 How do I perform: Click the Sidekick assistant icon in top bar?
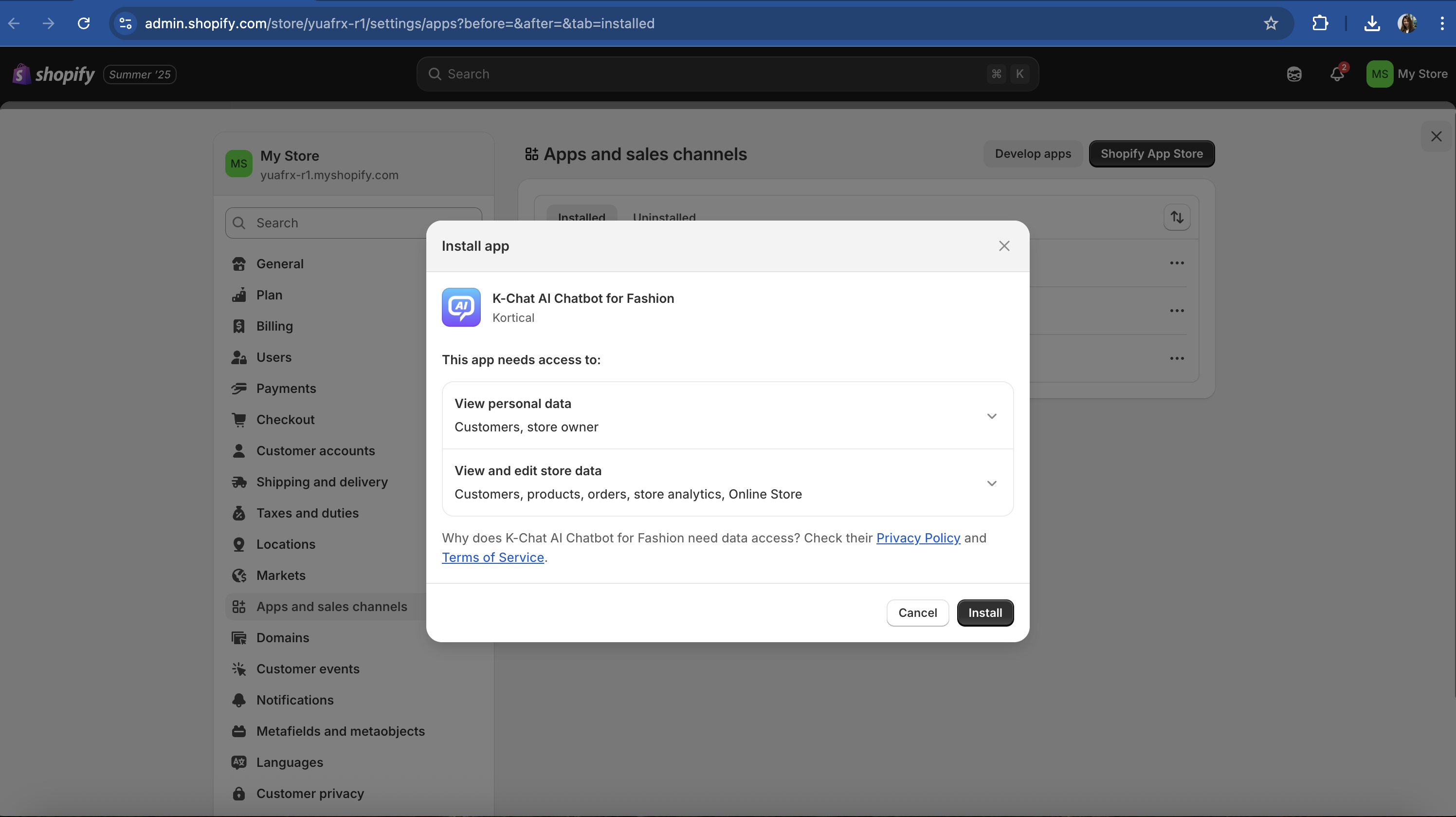click(x=1294, y=74)
